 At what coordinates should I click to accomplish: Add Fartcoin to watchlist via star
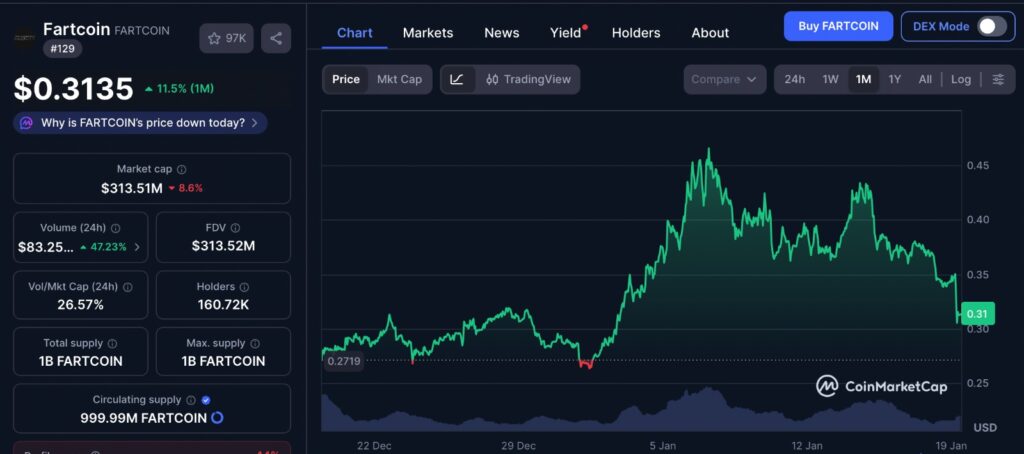(x=227, y=39)
